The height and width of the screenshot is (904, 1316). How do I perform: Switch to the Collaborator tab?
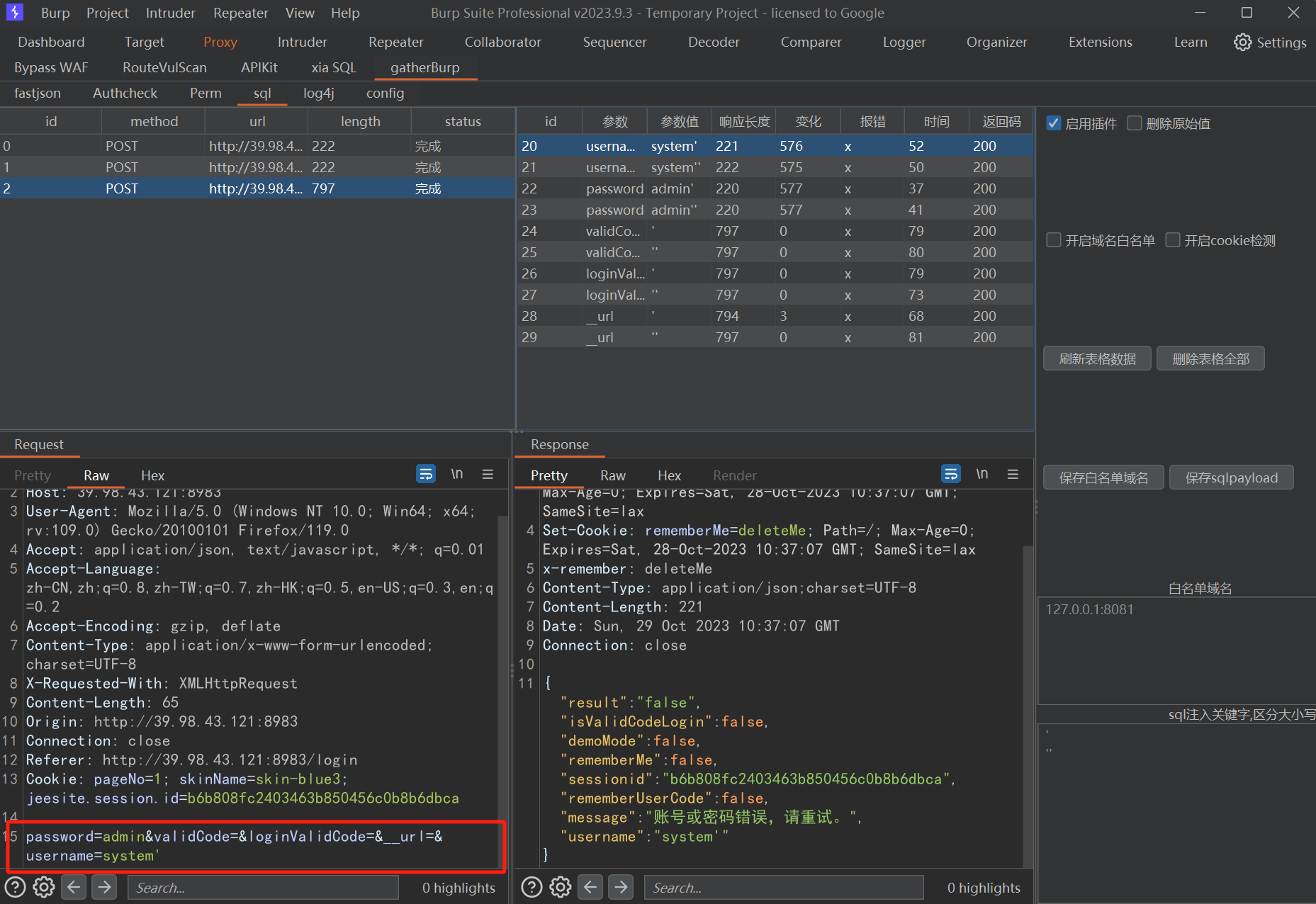tap(503, 42)
